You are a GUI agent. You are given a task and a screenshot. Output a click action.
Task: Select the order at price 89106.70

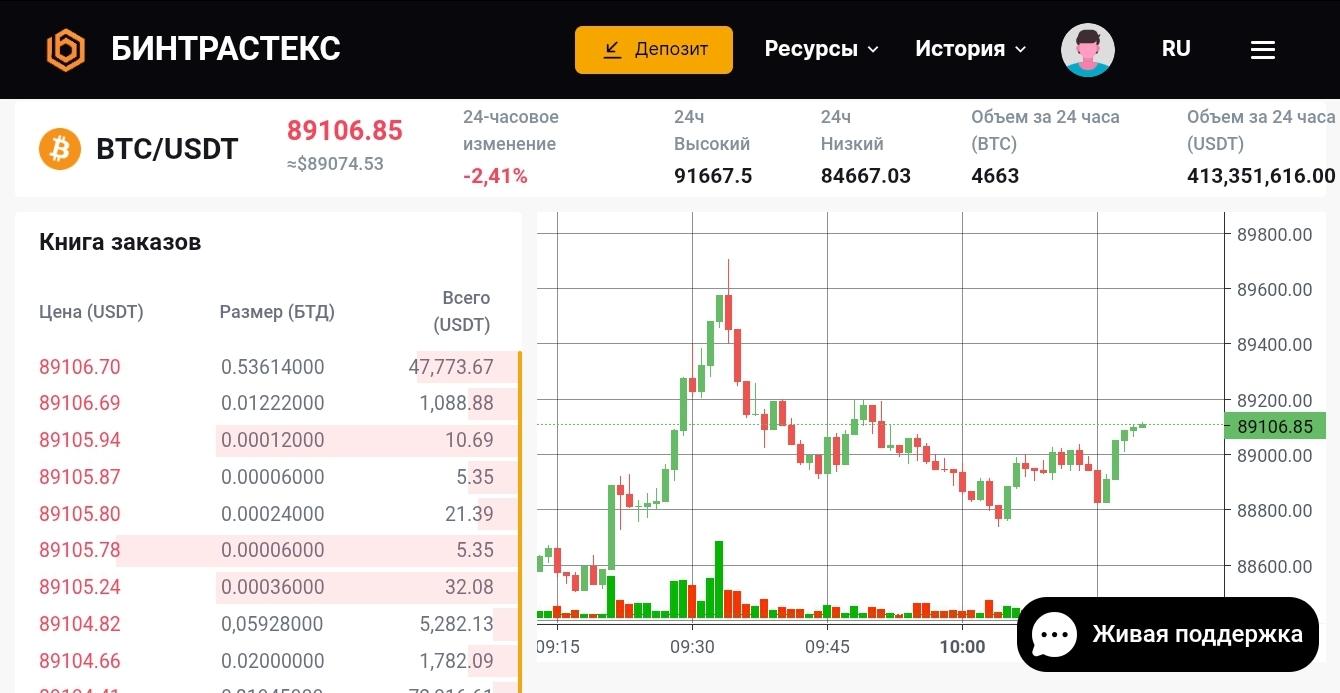pyautogui.click(x=80, y=367)
